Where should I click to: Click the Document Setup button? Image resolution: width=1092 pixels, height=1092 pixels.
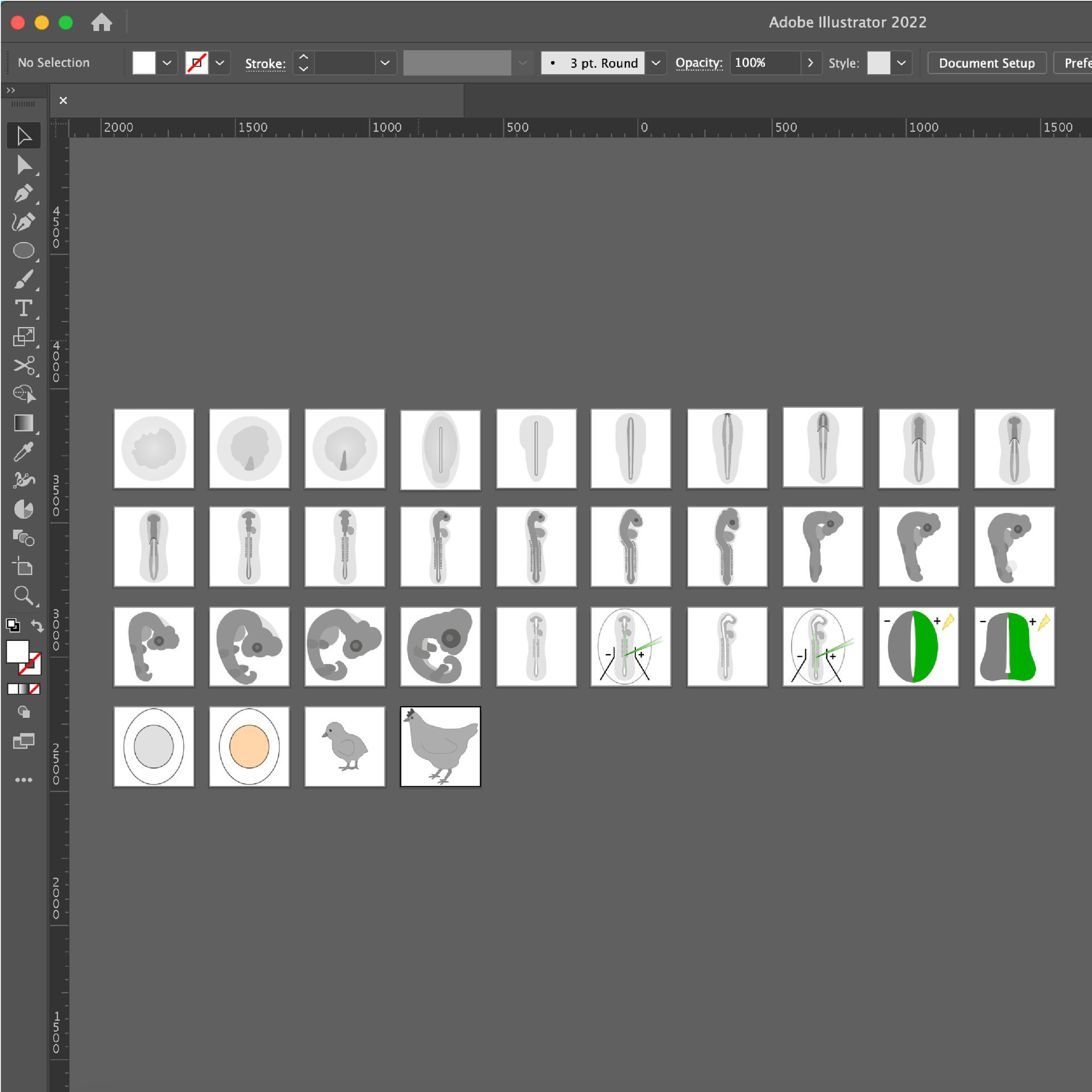987,63
